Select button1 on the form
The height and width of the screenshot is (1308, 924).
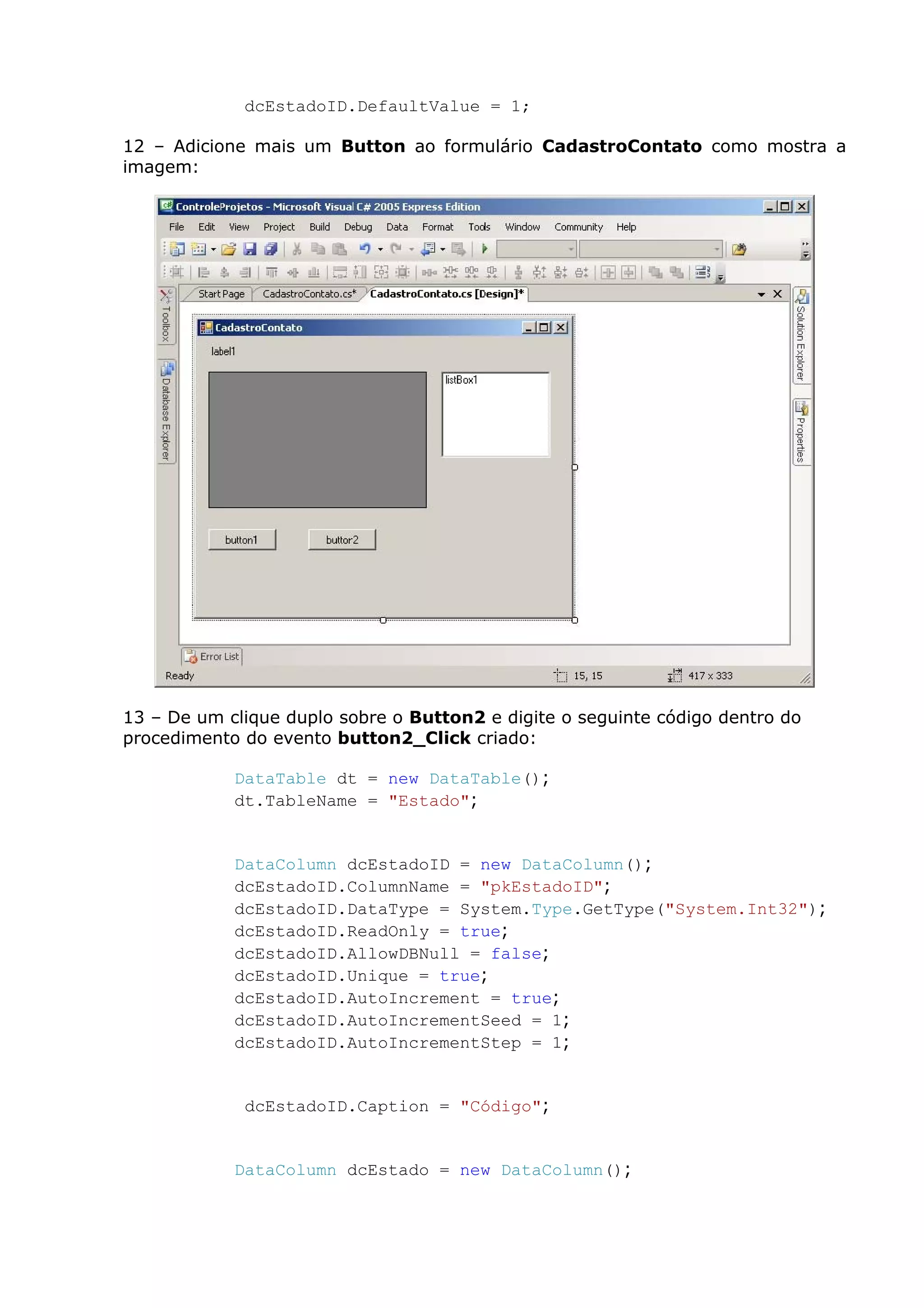pyautogui.click(x=242, y=539)
